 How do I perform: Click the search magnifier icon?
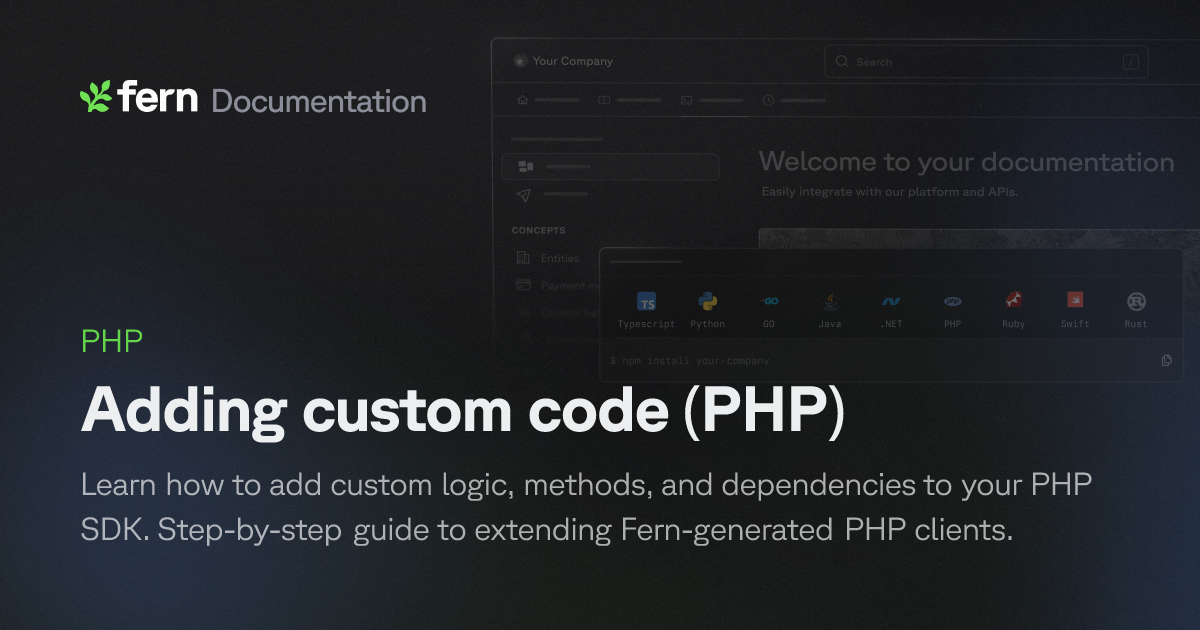[x=842, y=62]
